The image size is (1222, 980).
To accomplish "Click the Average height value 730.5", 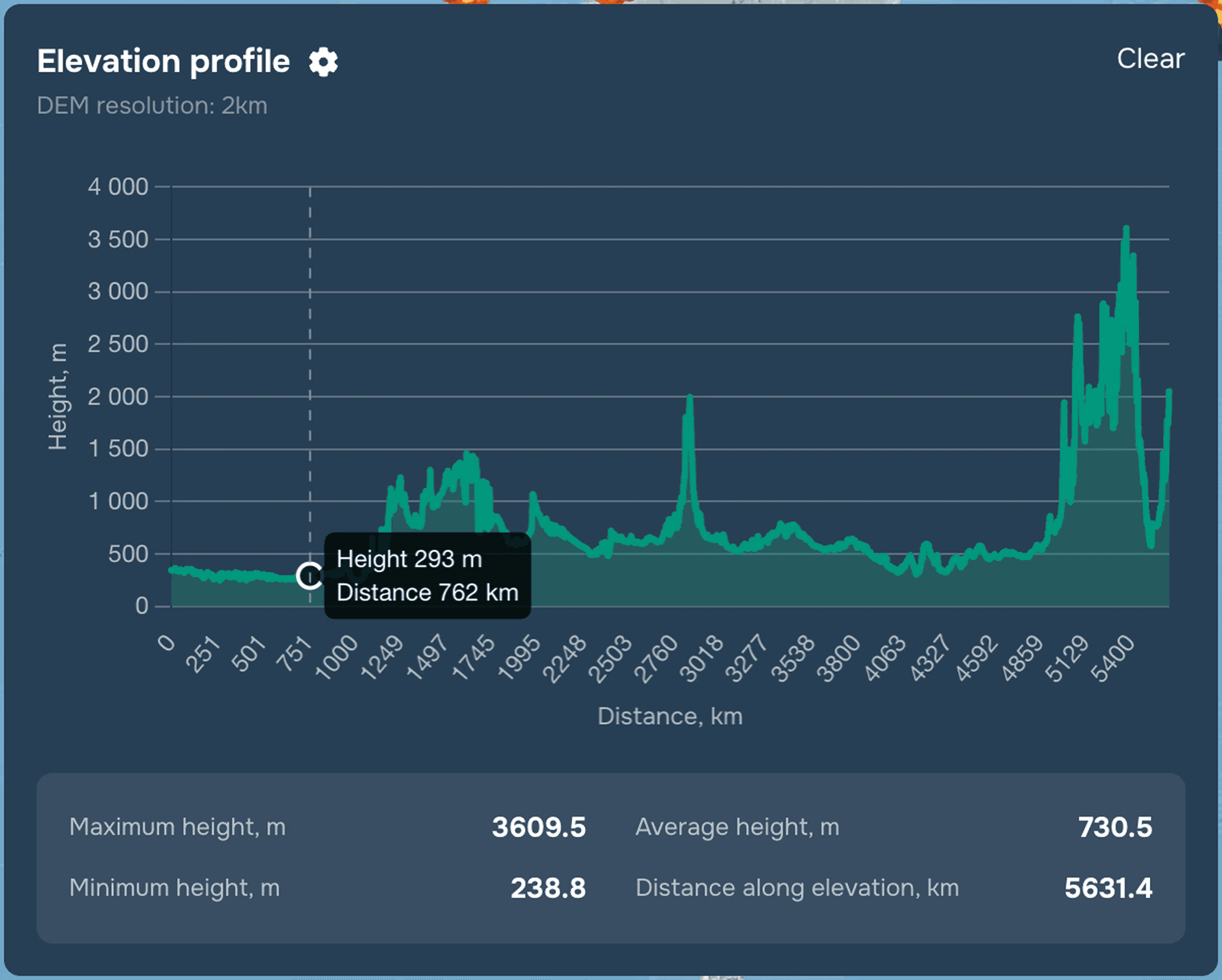I will pyautogui.click(x=1115, y=827).
